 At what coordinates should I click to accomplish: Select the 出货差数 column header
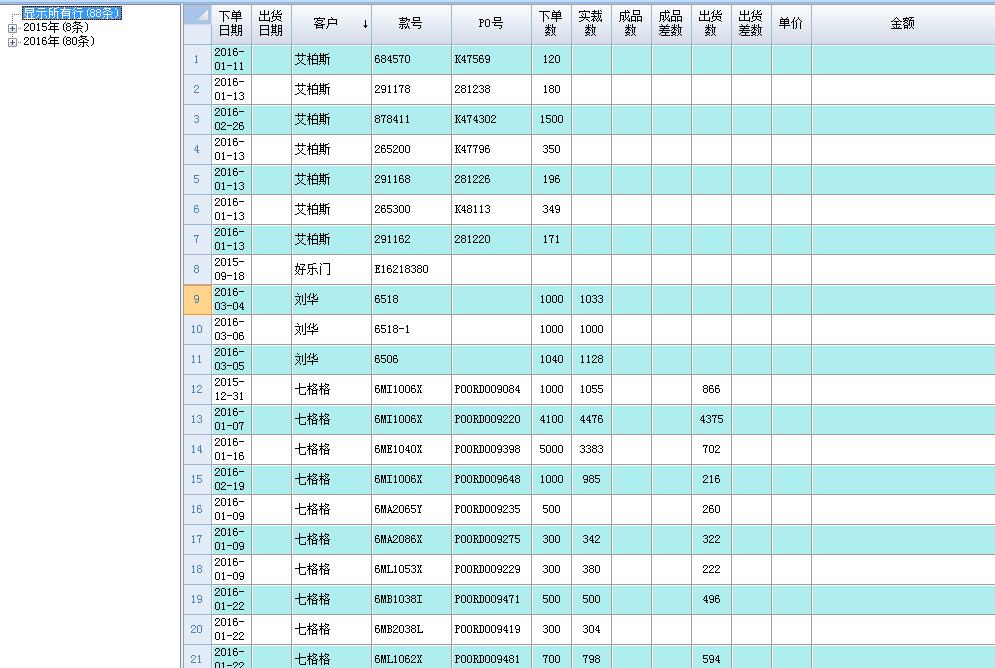(x=751, y=24)
